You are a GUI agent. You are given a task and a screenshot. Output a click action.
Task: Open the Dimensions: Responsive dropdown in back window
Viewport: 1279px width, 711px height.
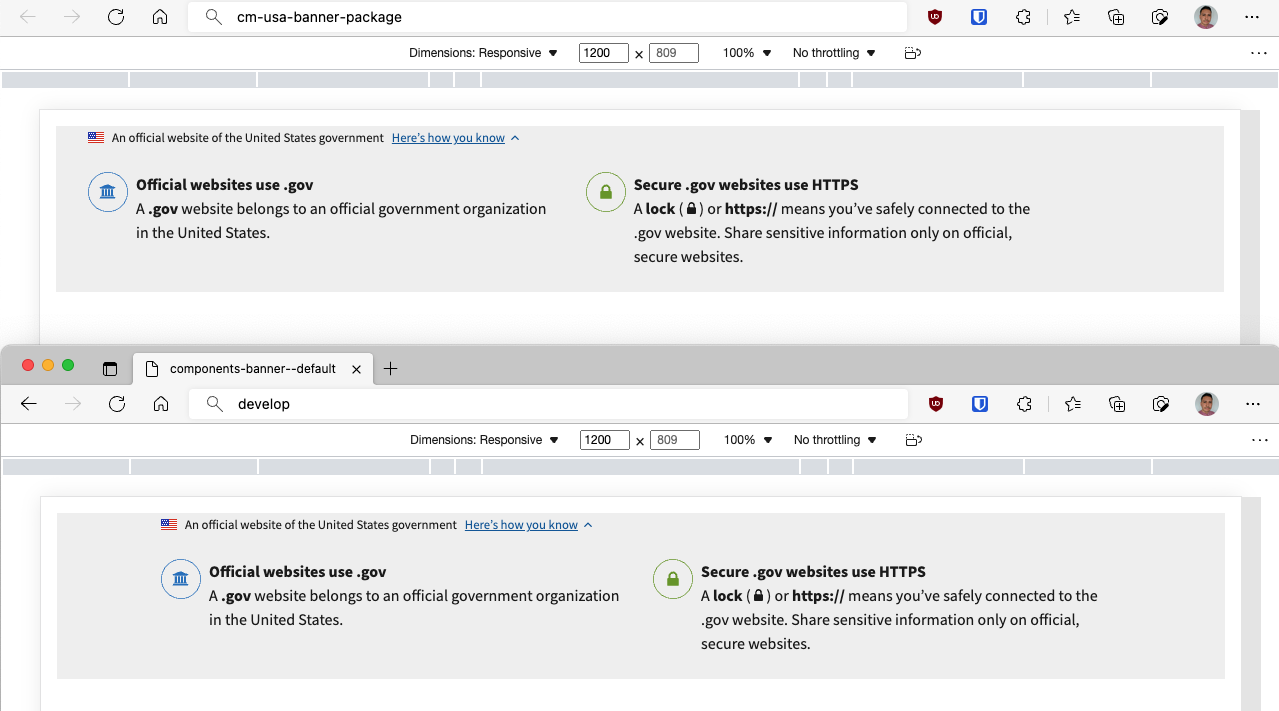(x=483, y=53)
